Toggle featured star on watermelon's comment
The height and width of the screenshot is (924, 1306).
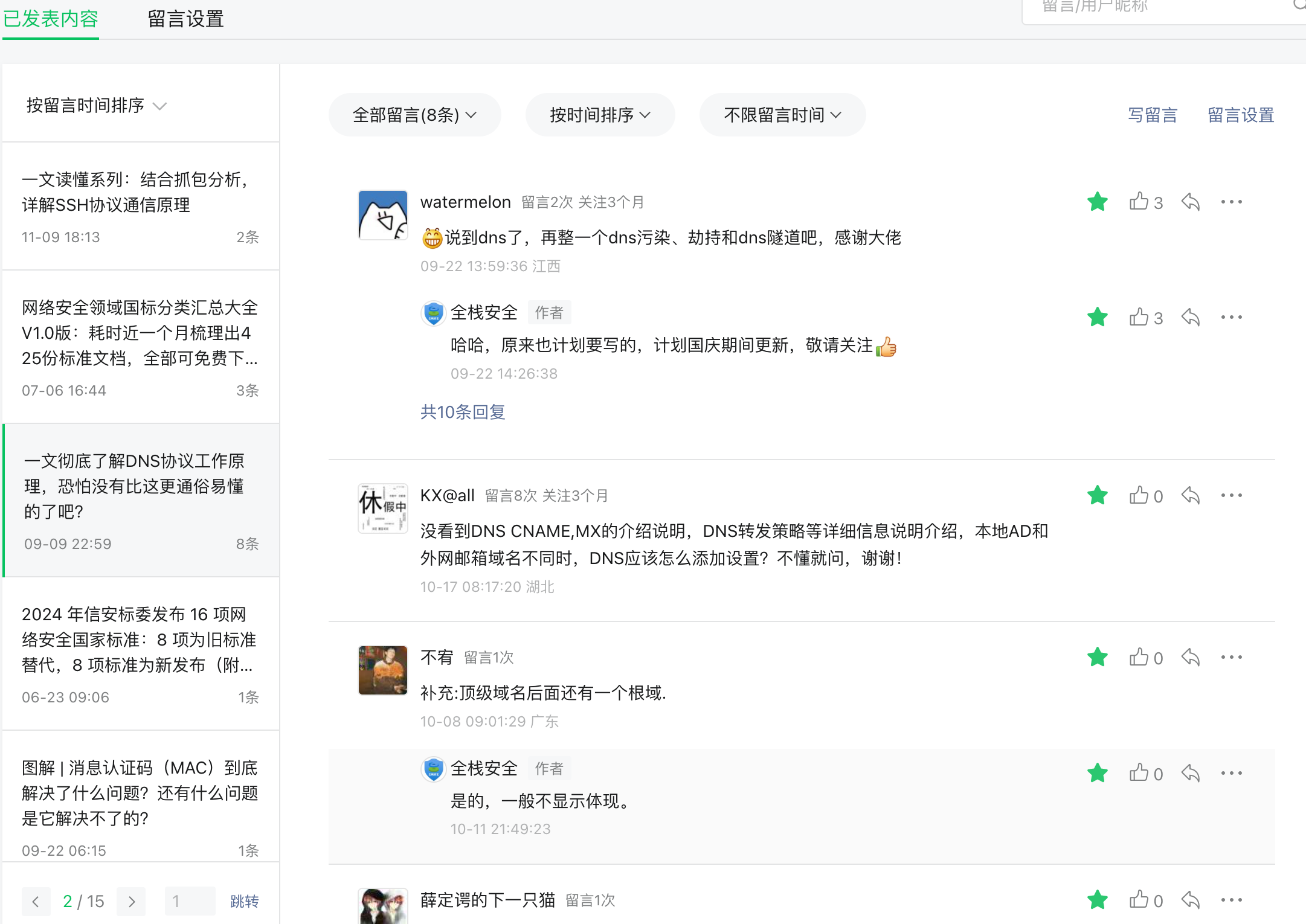point(1097,202)
